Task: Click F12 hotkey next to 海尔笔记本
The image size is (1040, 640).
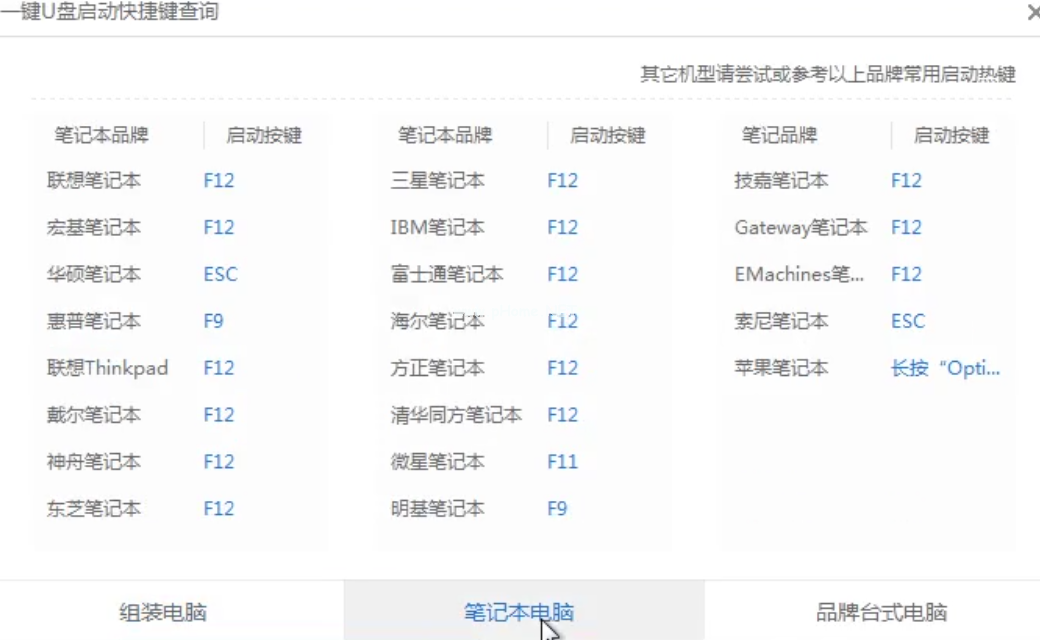Action: point(562,321)
